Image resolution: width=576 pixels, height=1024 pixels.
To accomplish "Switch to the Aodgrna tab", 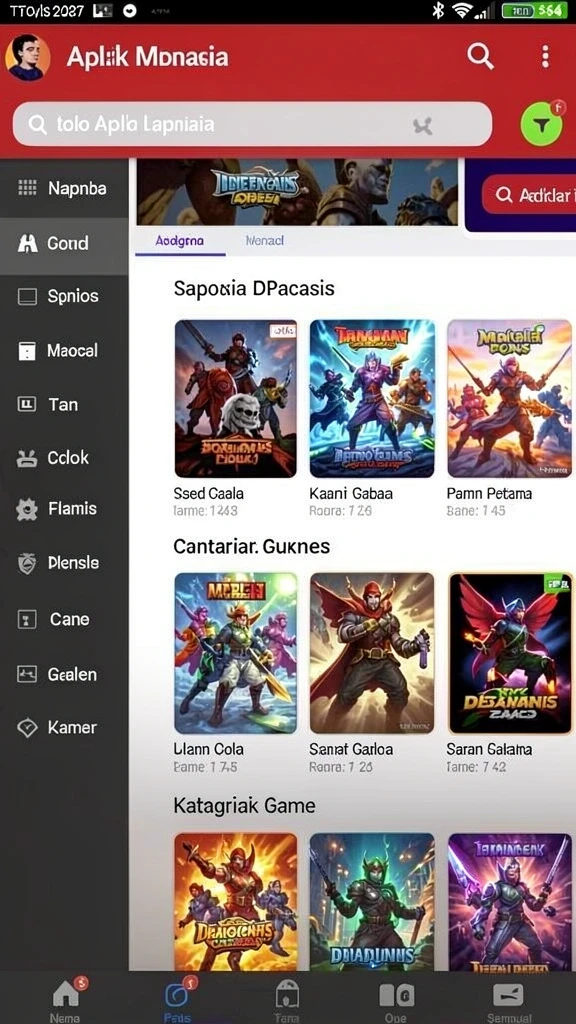I will pyautogui.click(x=180, y=241).
